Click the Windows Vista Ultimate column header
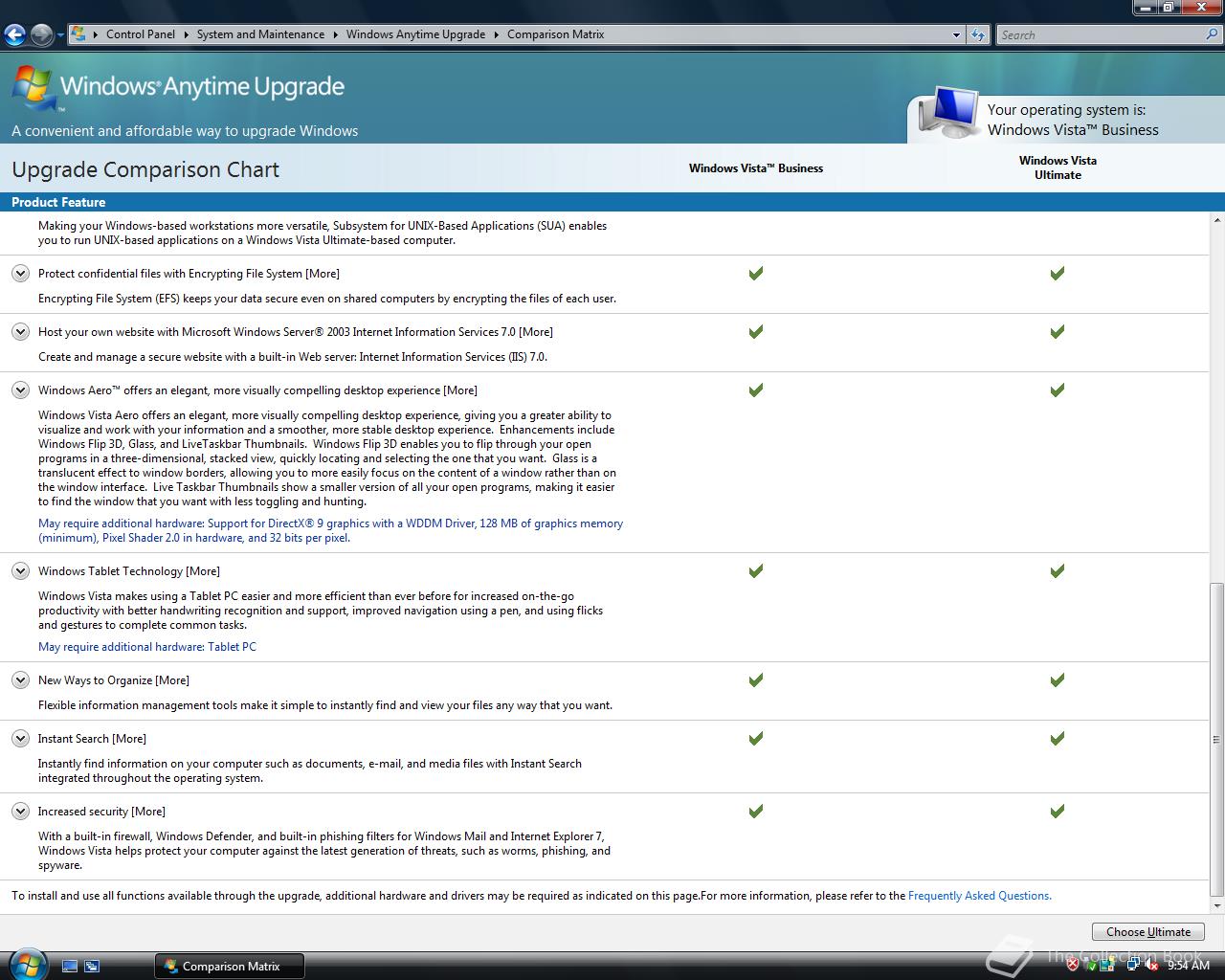 (x=1058, y=167)
